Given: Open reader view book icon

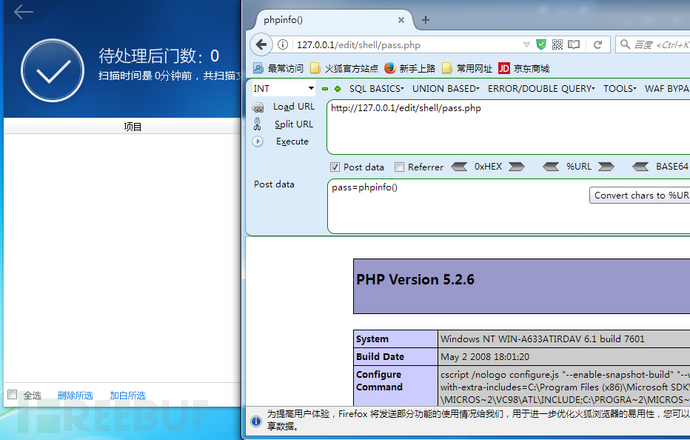Looking at the screenshot, I should coord(574,44).
